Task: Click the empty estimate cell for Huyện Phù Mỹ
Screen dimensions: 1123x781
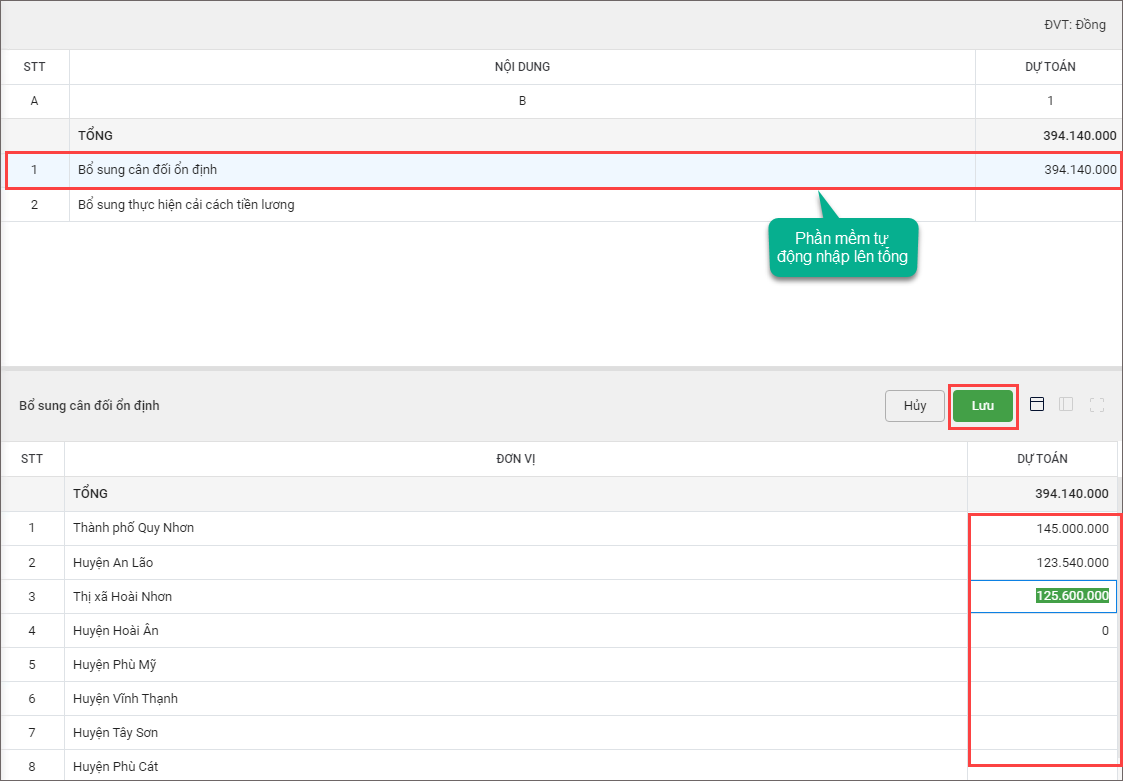Action: tap(1042, 664)
